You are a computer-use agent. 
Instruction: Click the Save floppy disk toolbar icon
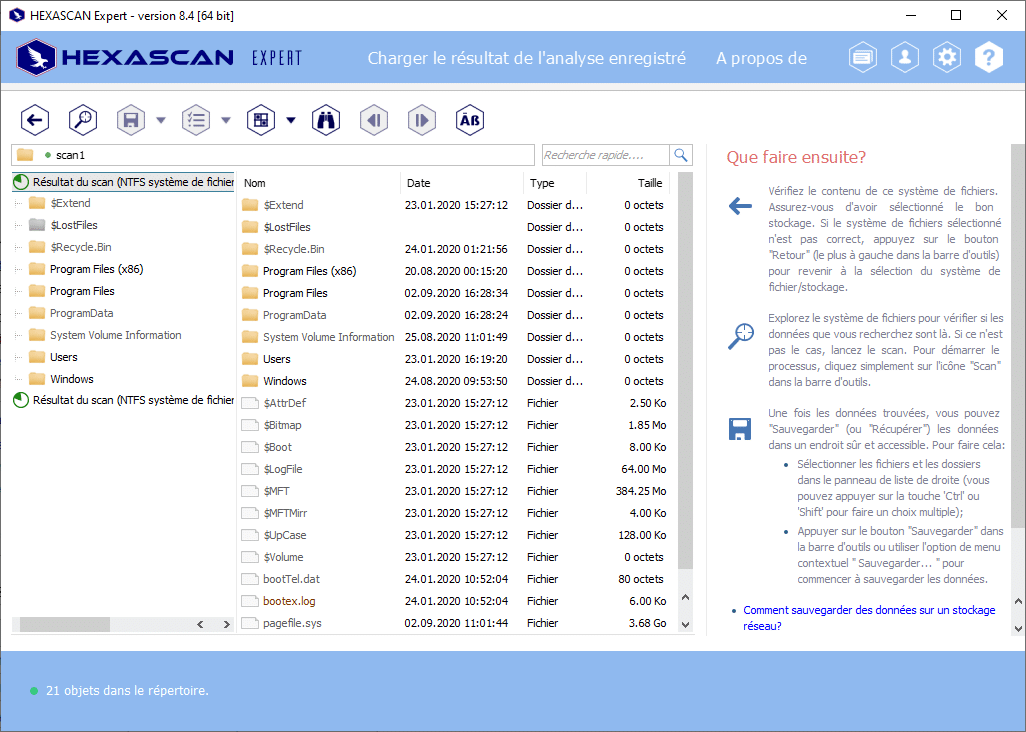(131, 120)
